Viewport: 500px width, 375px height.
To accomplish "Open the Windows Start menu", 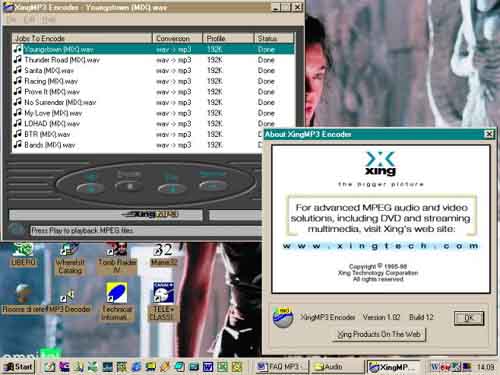I will pyautogui.click(x=19, y=367).
